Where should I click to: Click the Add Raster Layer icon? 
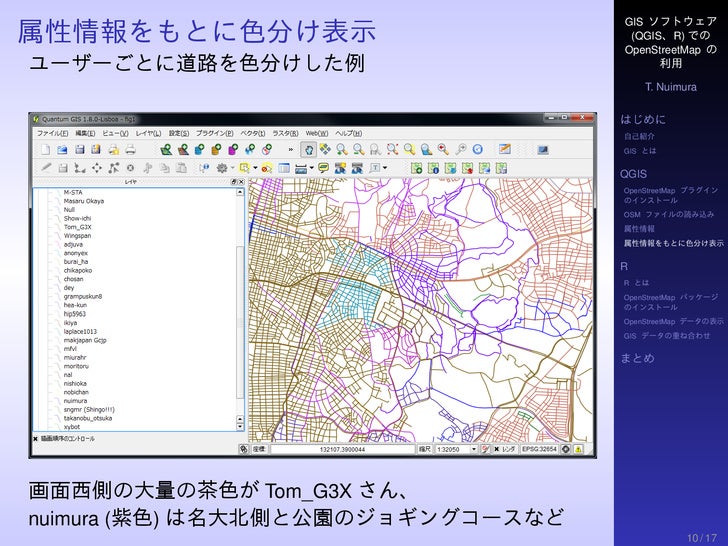183,150
